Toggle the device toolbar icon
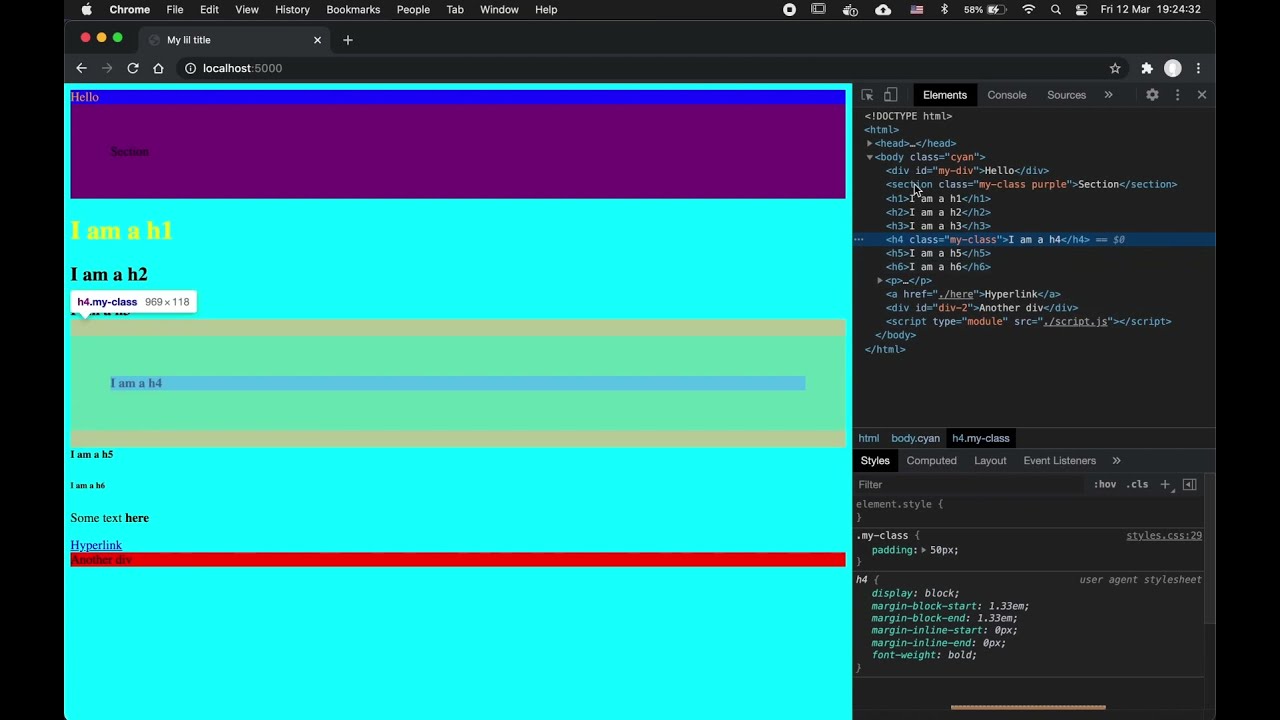This screenshot has height=720, width=1280. coord(890,95)
